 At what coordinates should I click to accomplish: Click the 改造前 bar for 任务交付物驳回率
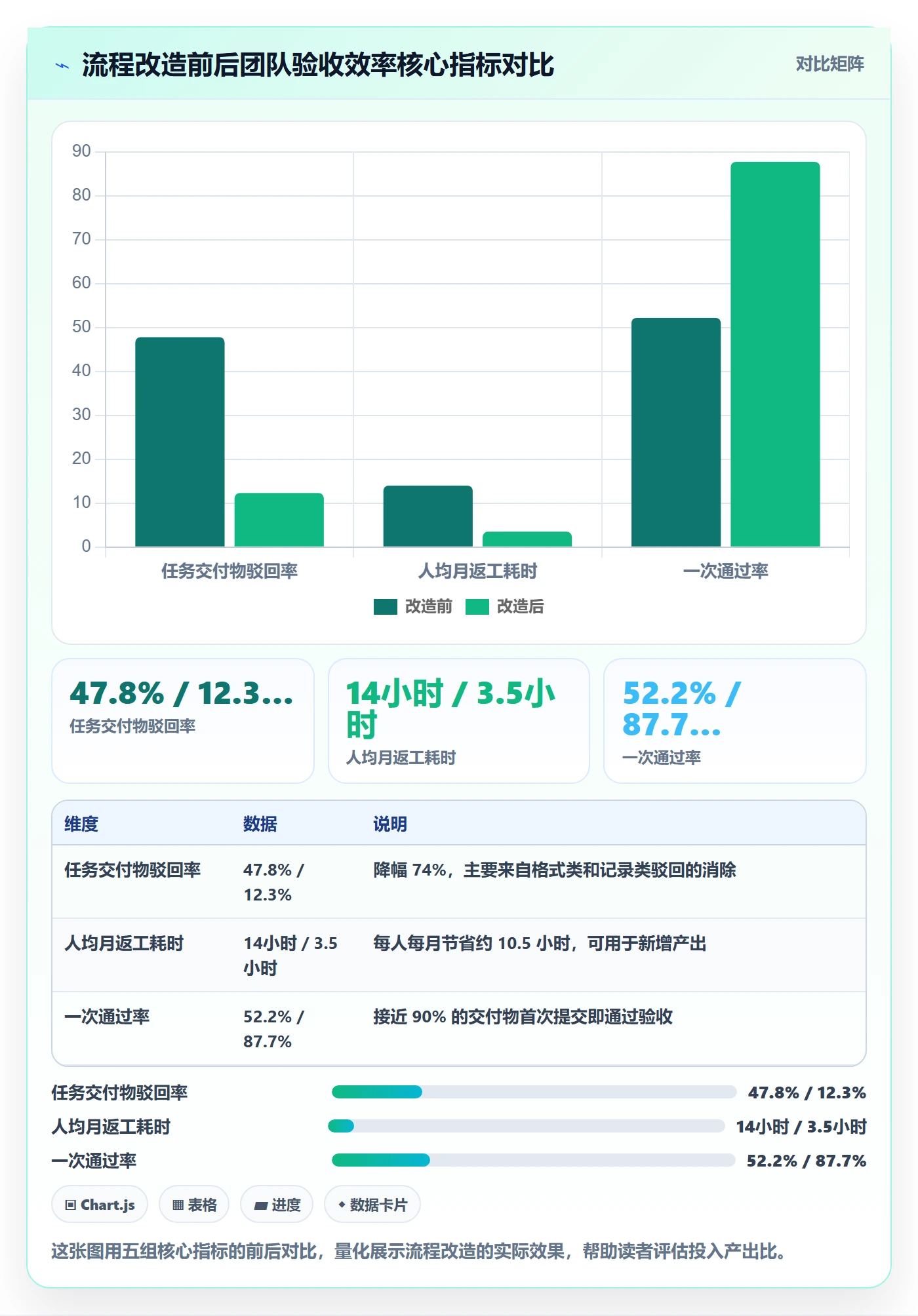point(180,442)
